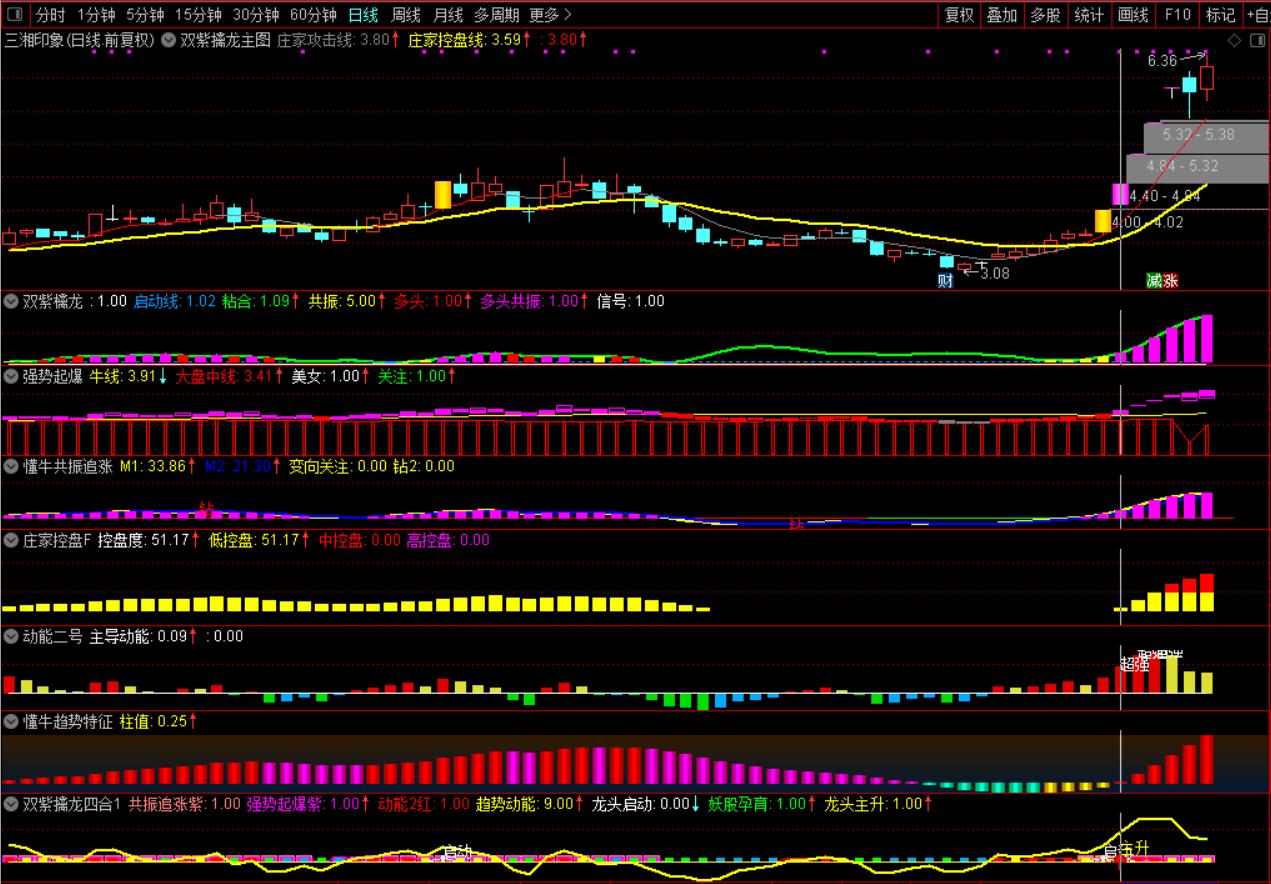This screenshot has height=884, width=1271.
Task: Expand the 动能二号 indicator arrow
Action: click(11, 636)
